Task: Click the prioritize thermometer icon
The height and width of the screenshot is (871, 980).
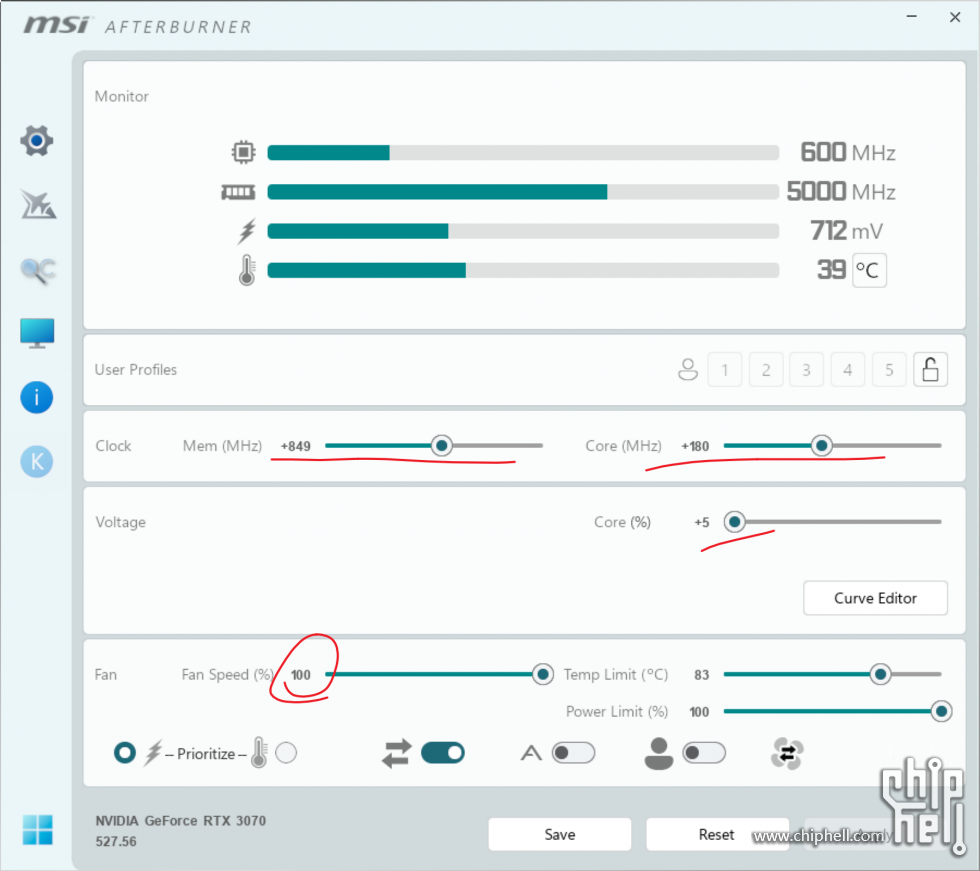Action: coord(259,752)
